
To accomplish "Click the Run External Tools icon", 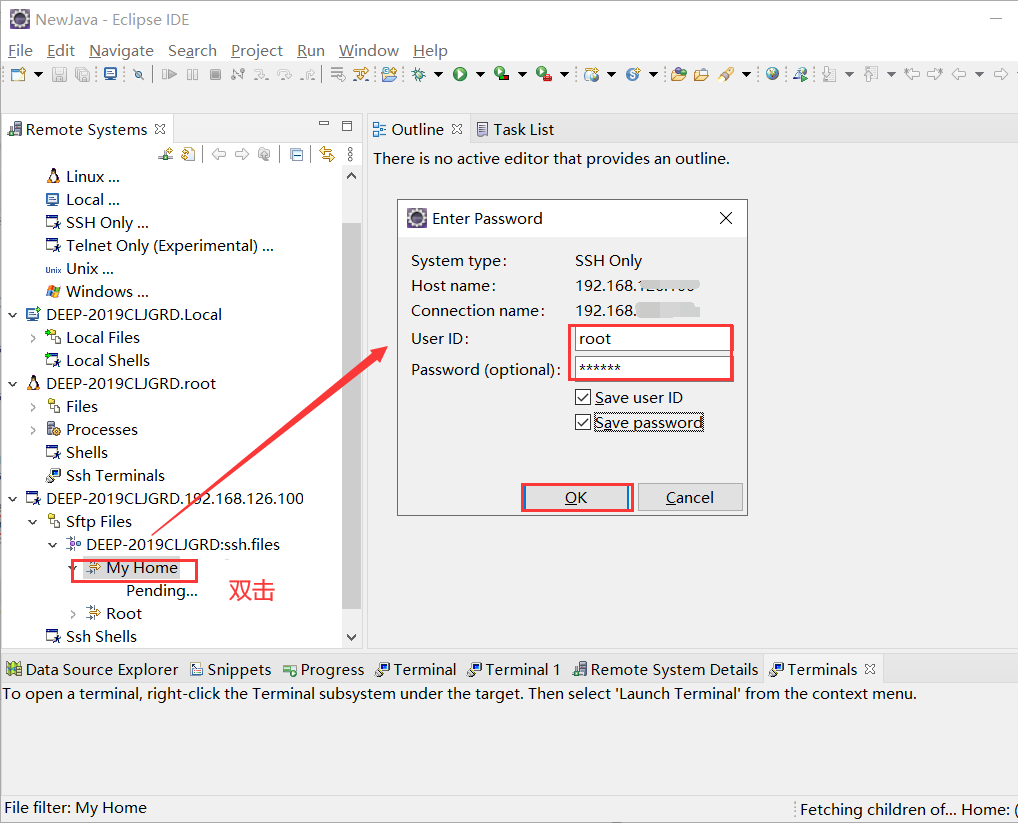I will [543, 75].
